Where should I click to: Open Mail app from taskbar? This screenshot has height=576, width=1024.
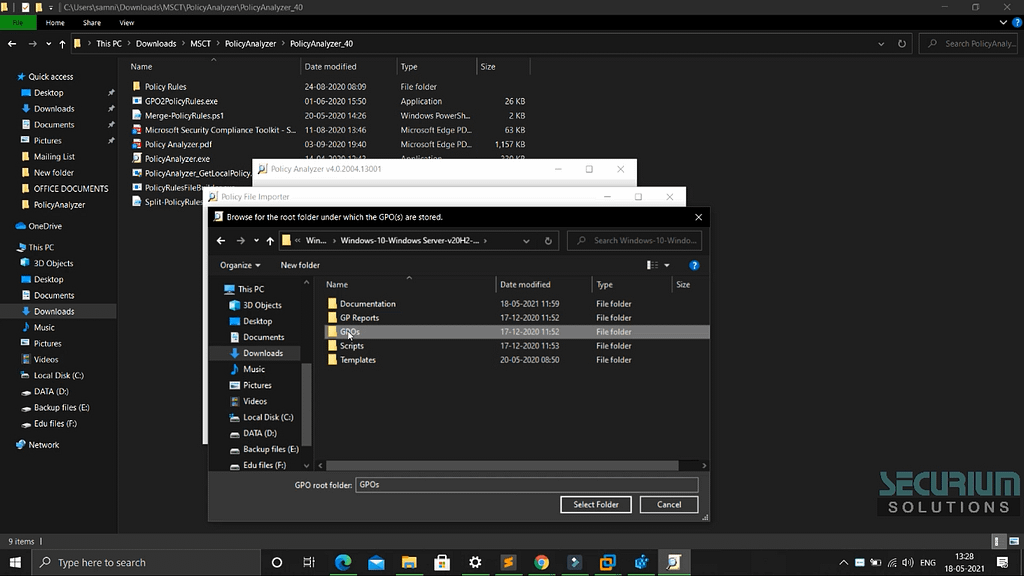pos(376,562)
